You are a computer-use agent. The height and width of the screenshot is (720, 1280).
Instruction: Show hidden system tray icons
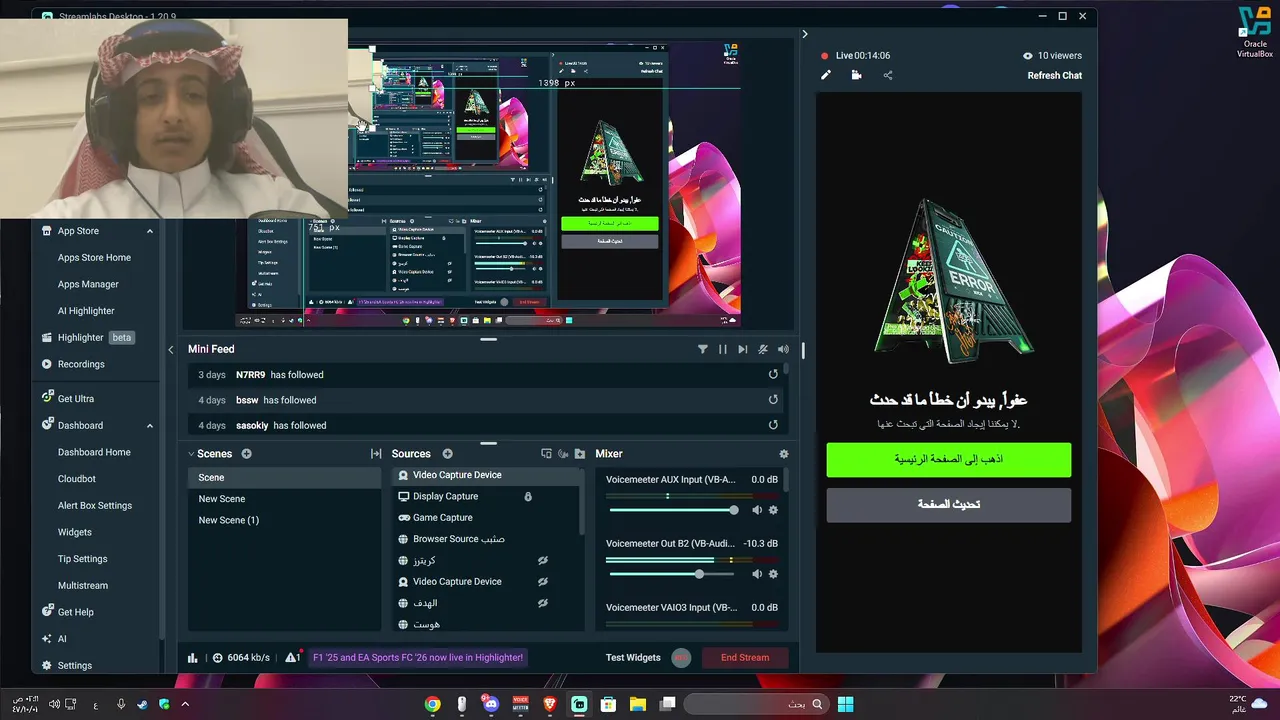[185, 704]
